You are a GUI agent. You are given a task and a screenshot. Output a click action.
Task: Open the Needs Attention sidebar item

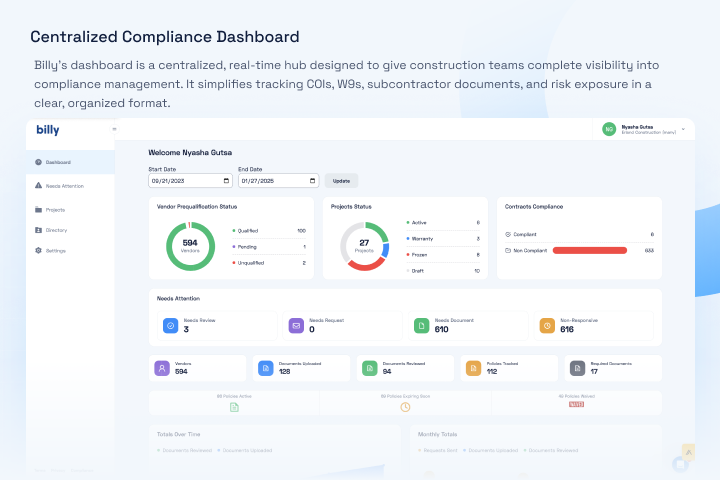point(70,186)
